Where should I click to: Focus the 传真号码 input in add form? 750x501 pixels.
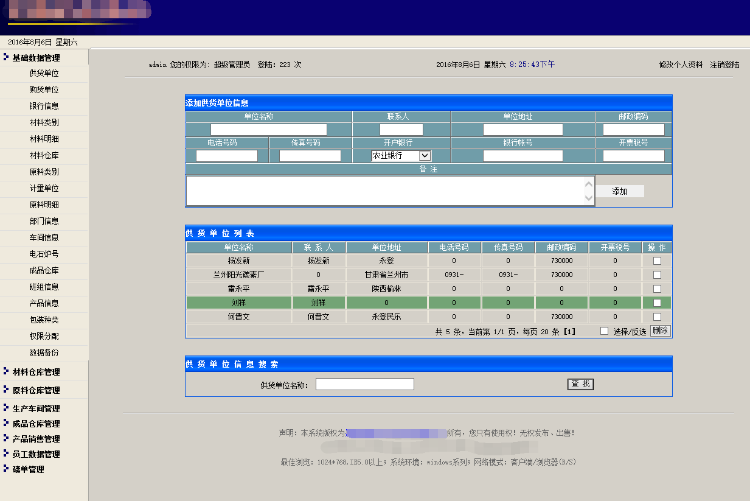pos(310,156)
